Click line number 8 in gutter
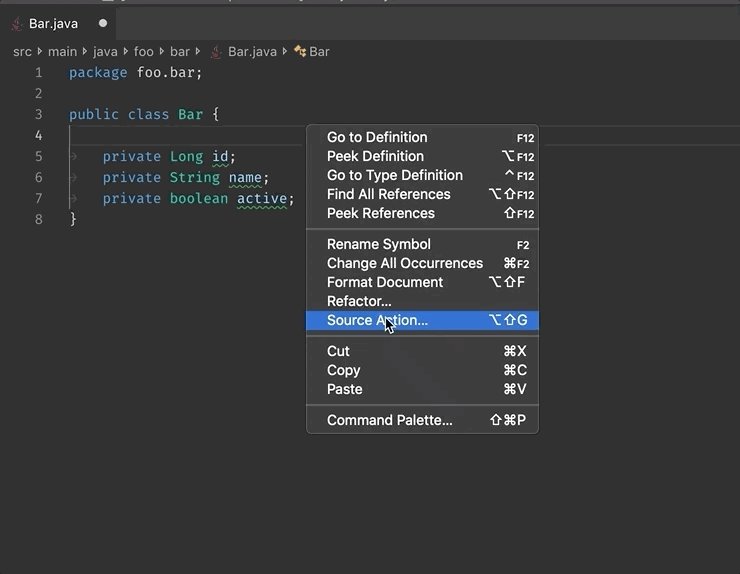740x574 pixels. [x=39, y=219]
